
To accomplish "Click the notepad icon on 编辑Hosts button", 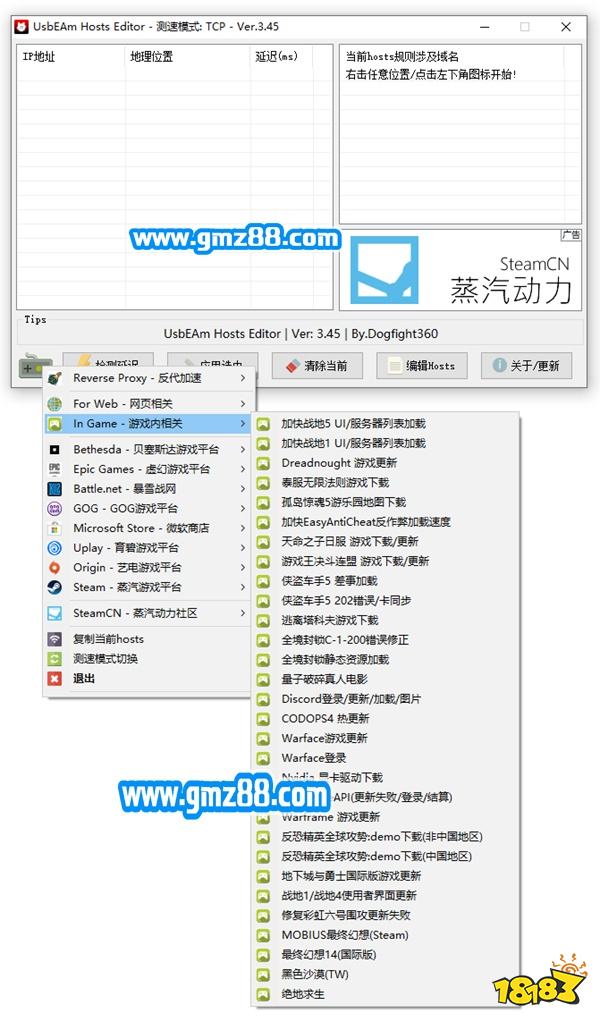I will click(395, 366).
